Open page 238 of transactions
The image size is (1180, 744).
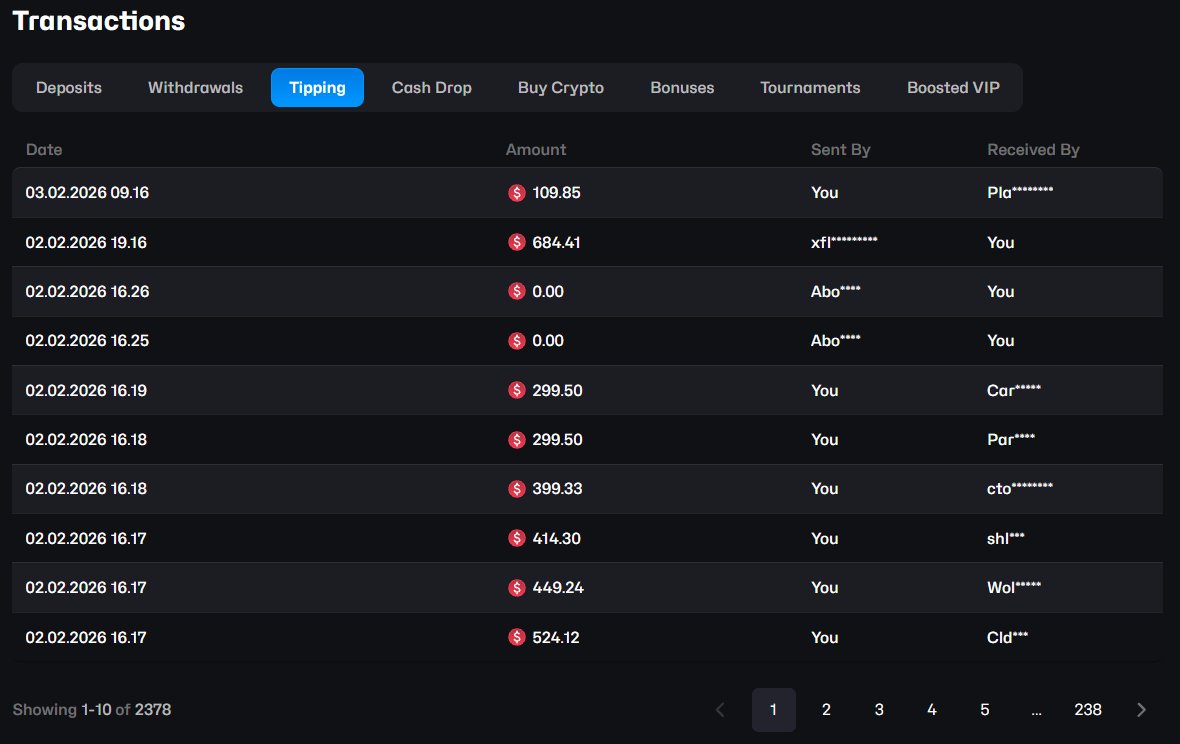pos(1088,709)
